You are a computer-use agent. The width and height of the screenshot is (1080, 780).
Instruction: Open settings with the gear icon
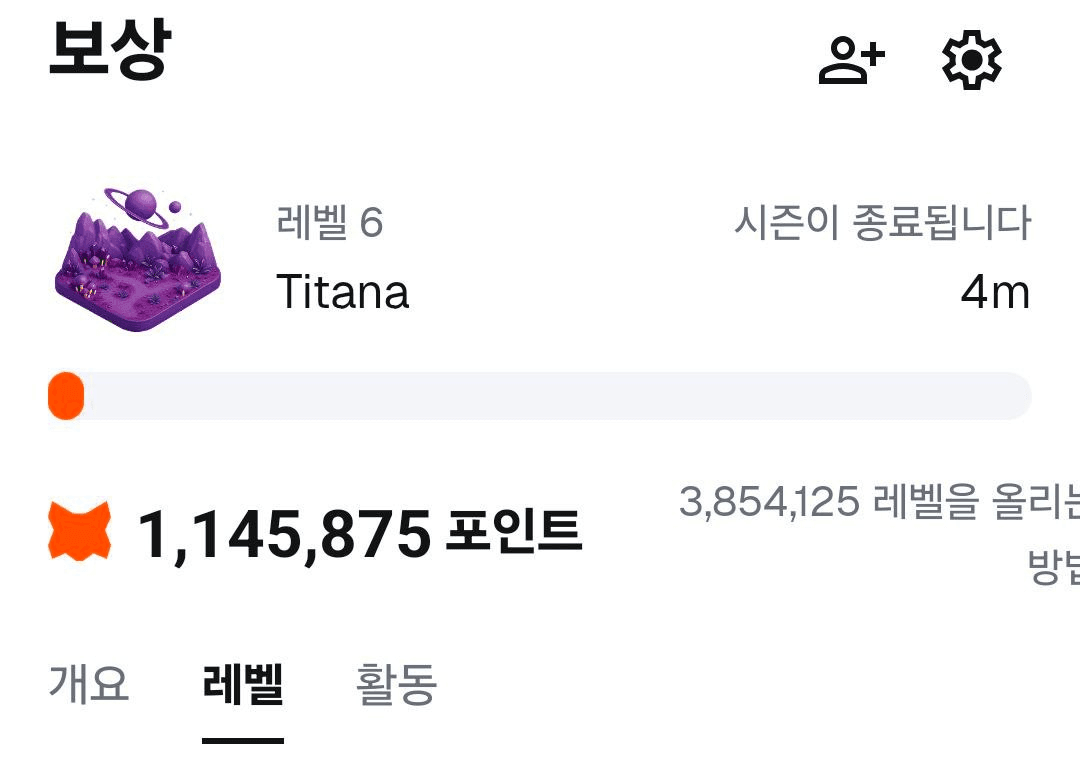[x=971, y=62]
